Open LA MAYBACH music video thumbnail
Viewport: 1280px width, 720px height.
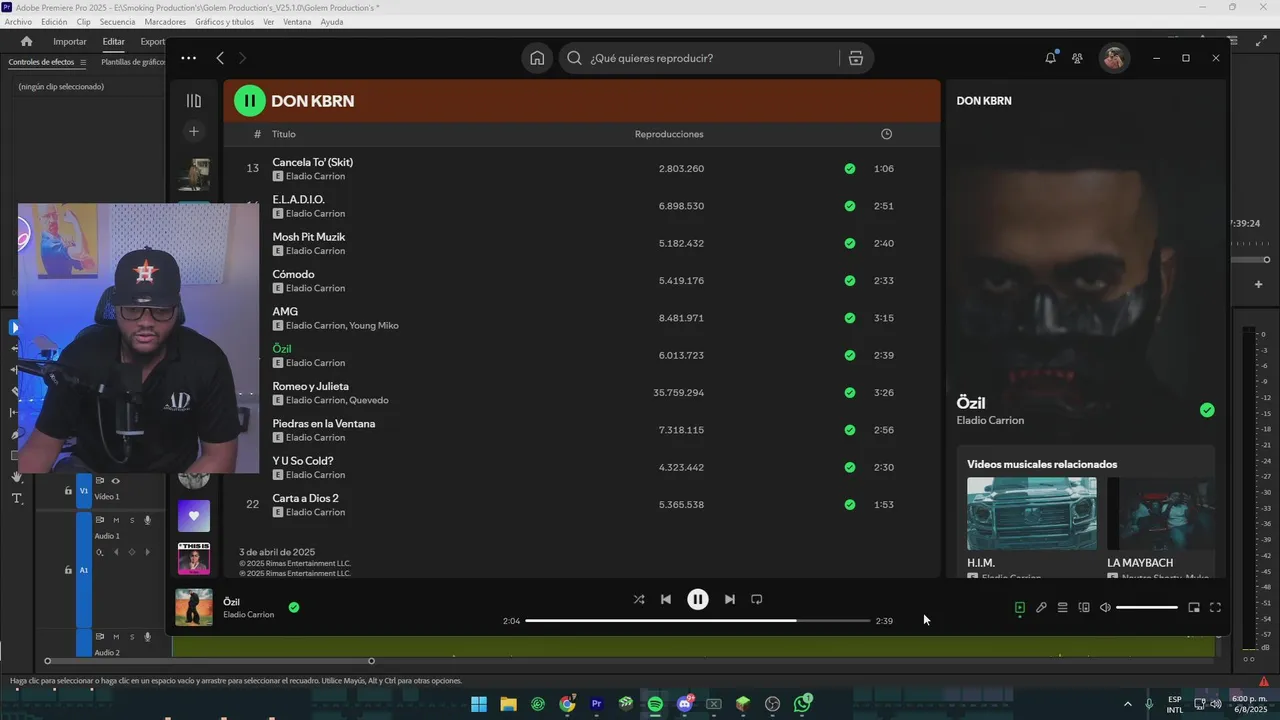click(x=1161, y=513)
